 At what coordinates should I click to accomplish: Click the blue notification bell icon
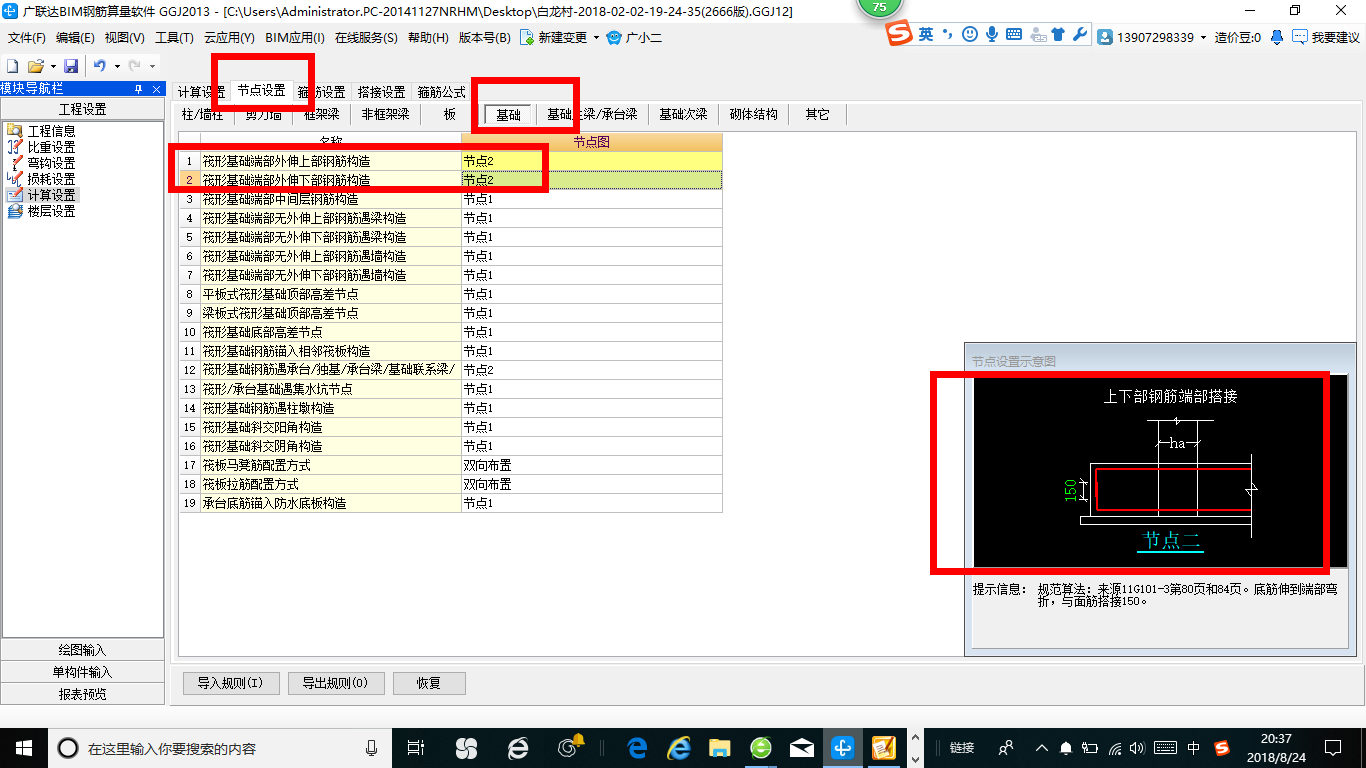coord(1277,37)
